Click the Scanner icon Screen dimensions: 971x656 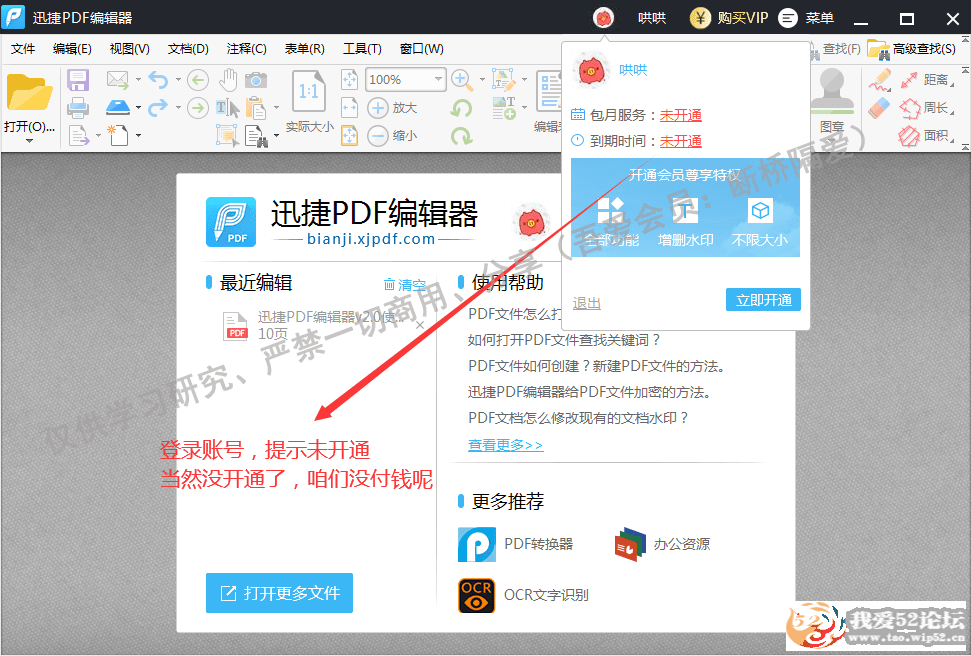click(118, 107)
